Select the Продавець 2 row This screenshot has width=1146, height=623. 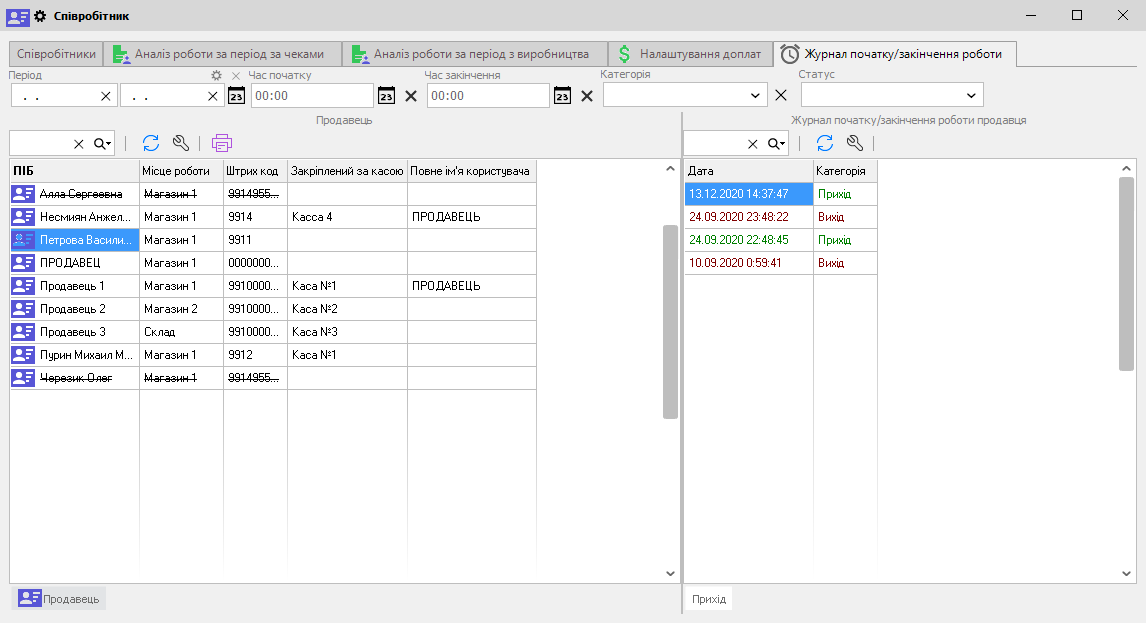point(73,309)
